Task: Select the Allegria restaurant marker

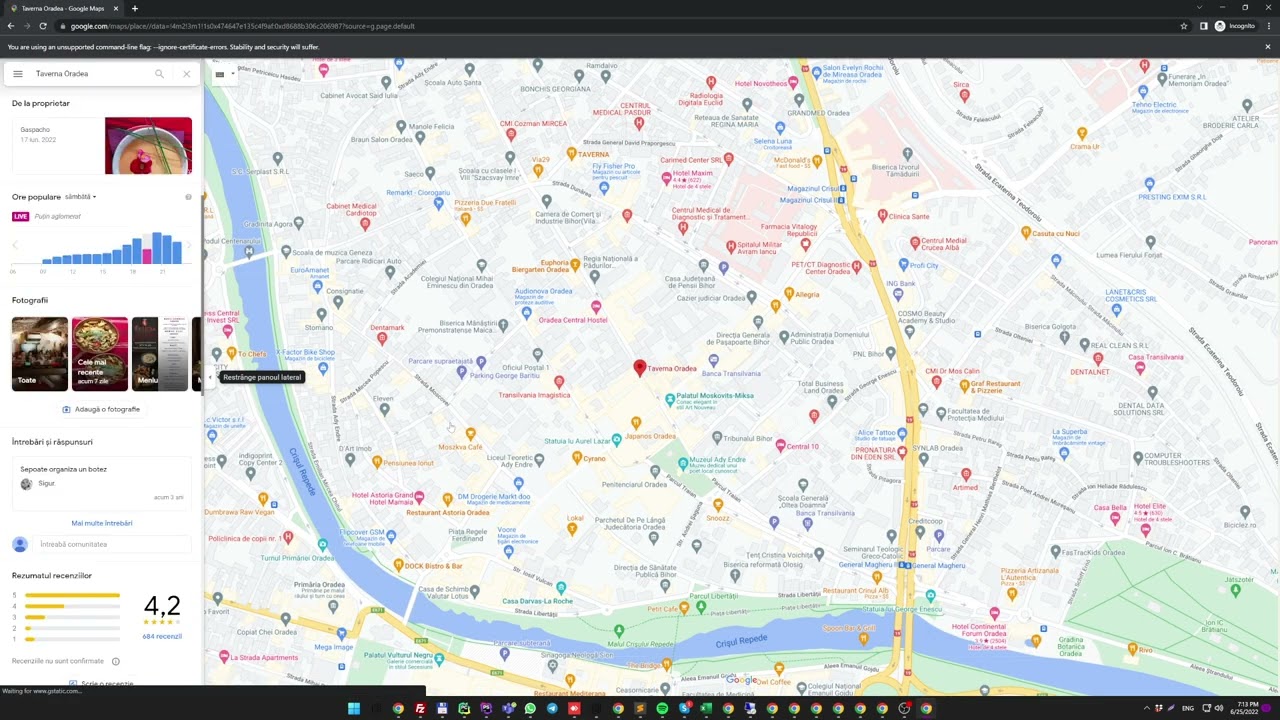Action: [x=788, y=294]
